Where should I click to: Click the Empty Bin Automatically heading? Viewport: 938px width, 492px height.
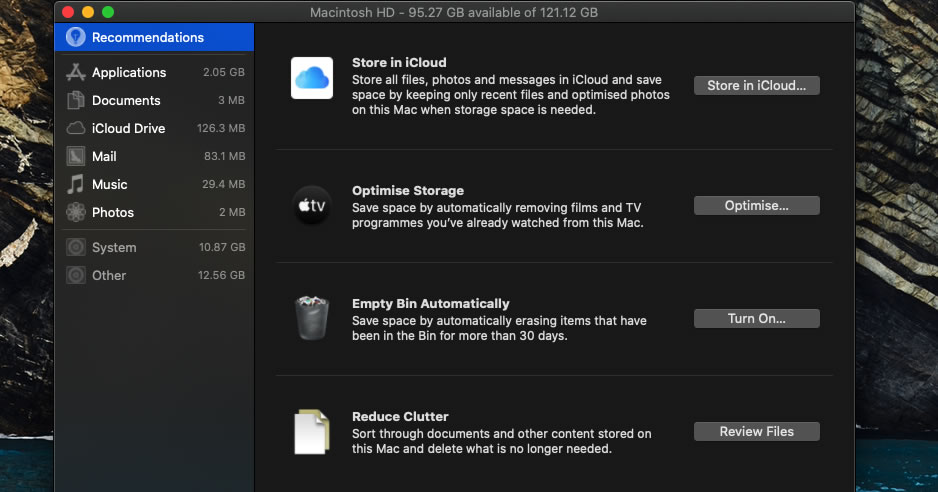(431, 303)
